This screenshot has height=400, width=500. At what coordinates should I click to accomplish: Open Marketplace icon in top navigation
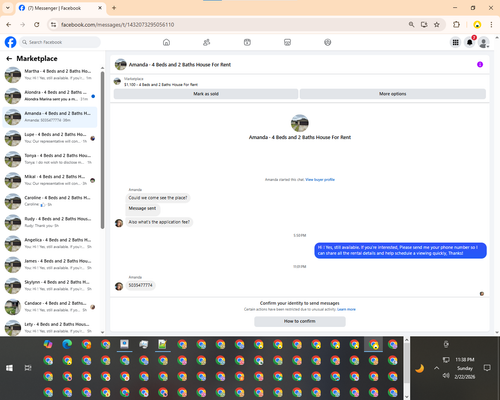[287, 42]
